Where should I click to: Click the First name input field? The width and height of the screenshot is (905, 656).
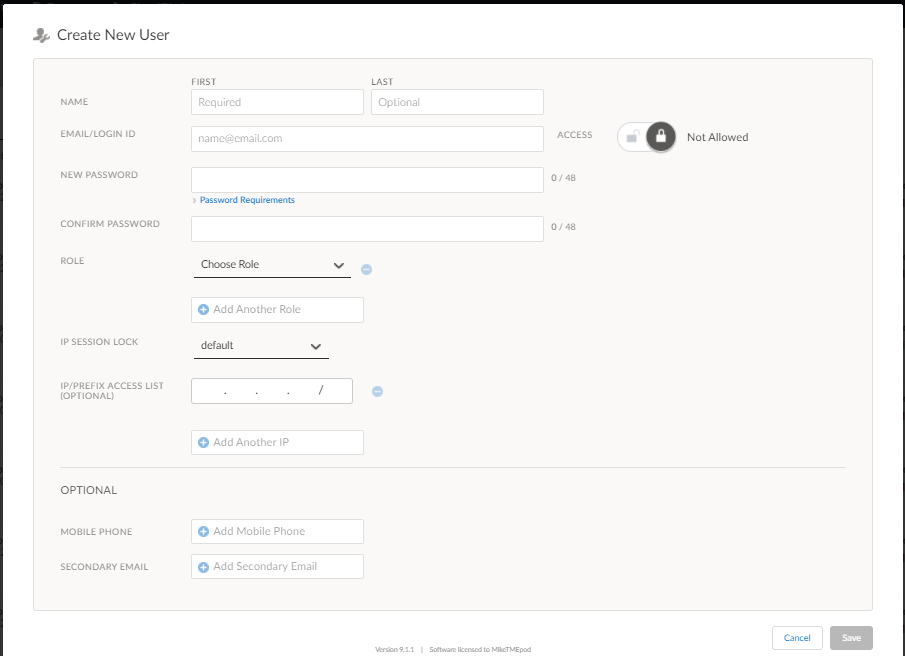(x=277, y=102)
